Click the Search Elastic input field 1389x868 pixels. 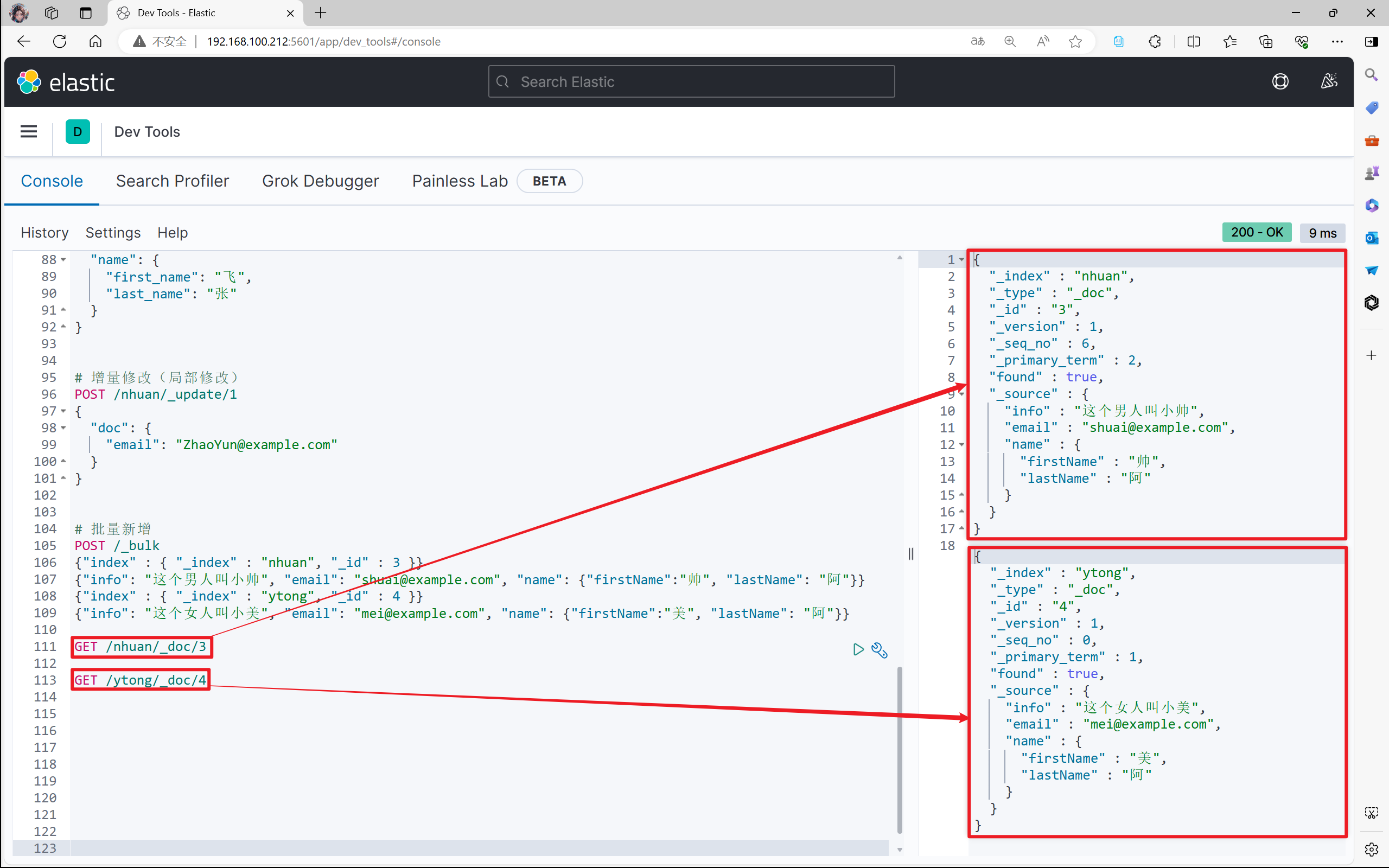pos(691,81)
